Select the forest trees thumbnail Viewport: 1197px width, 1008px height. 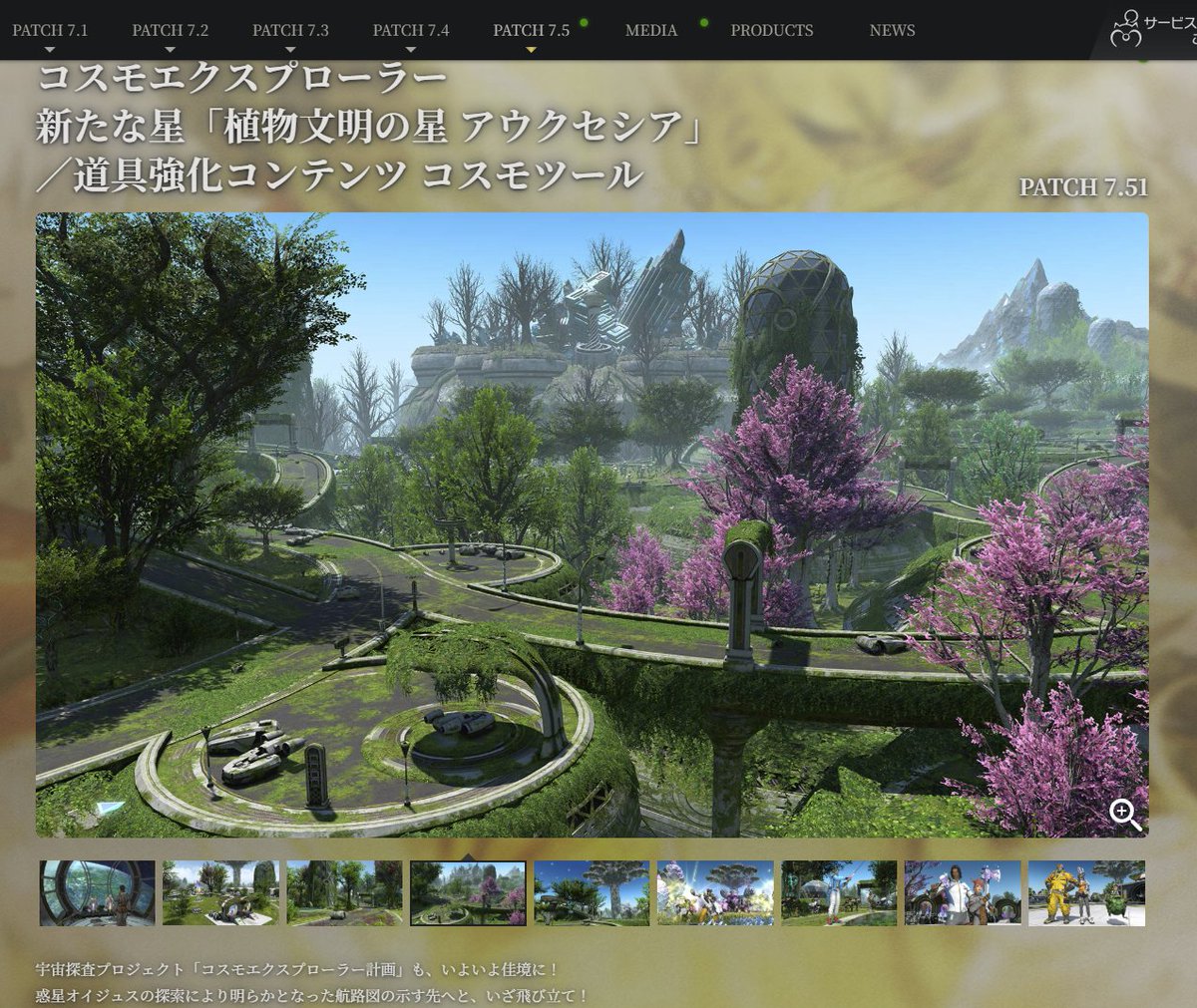click(344, 893)
